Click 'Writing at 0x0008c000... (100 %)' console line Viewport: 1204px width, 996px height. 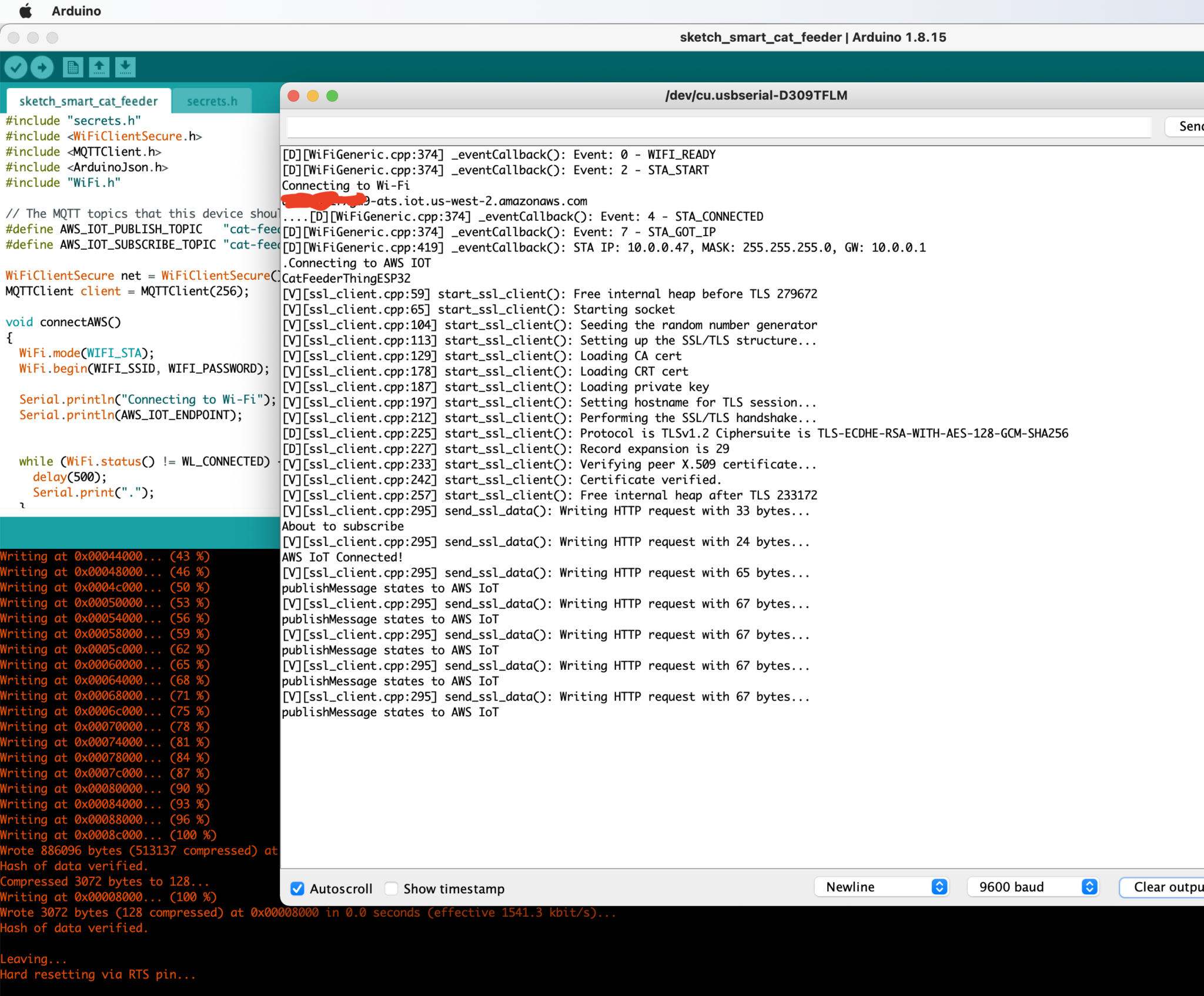(109, 836)
